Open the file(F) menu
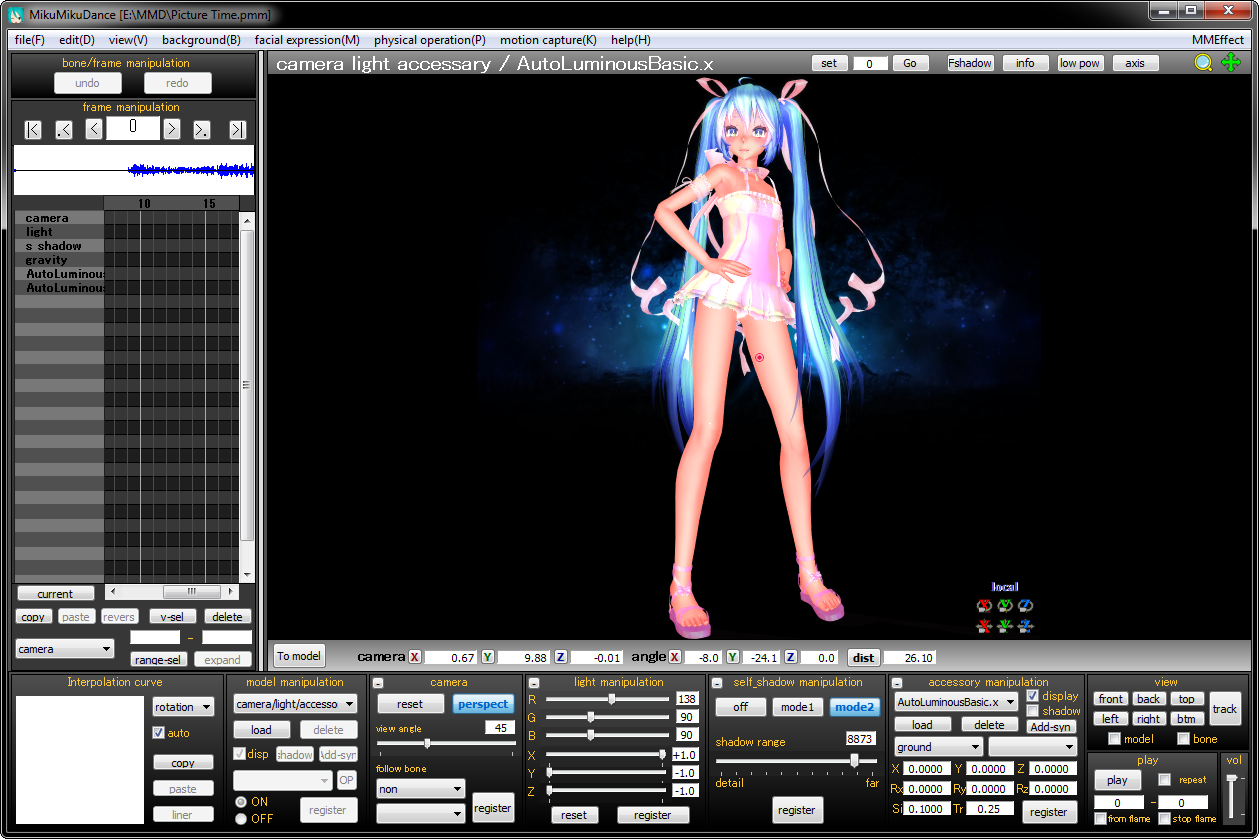The height and width of the screenshot is (839, 1259). click(x=30, y=40)
